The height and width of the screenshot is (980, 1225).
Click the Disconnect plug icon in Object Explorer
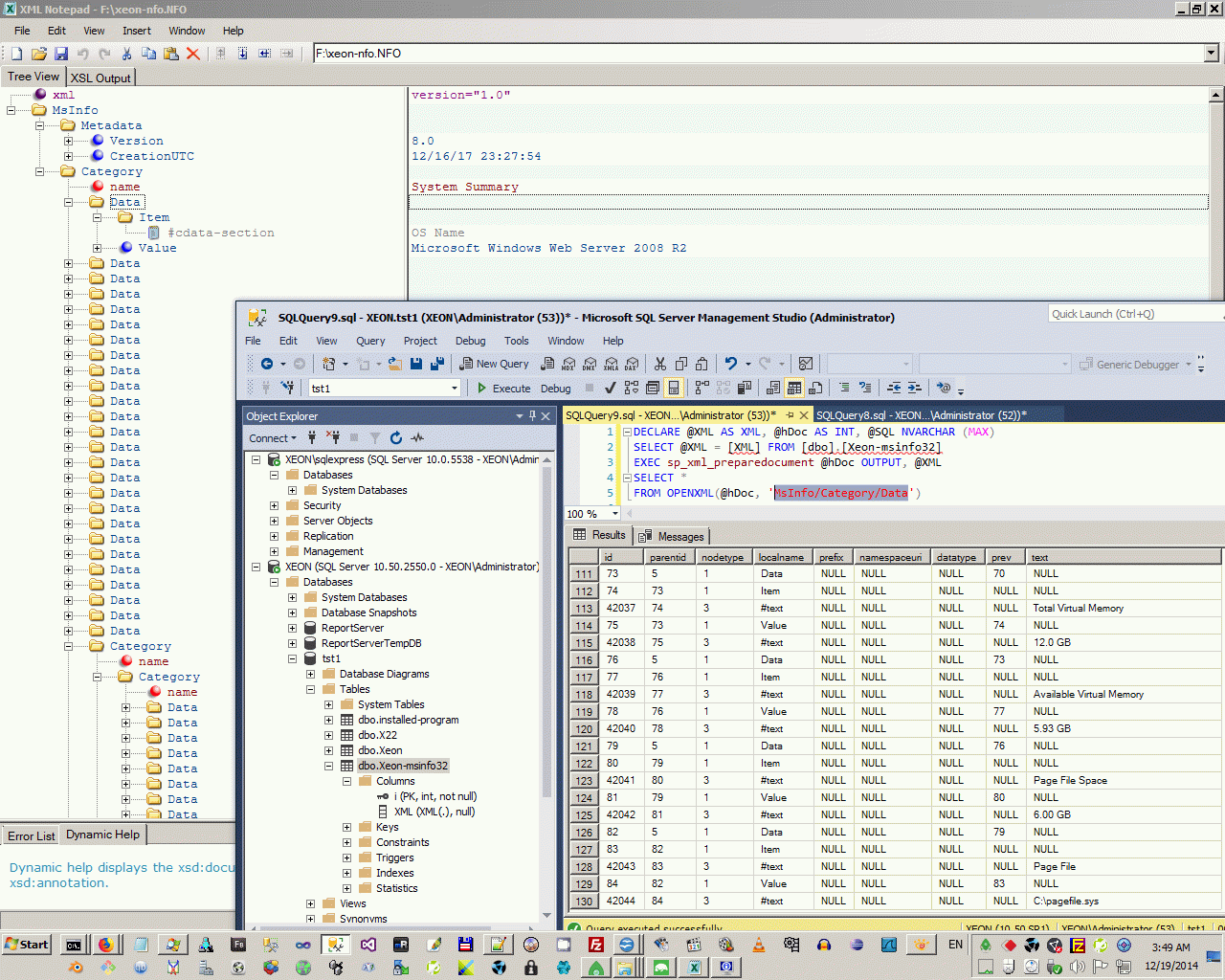[332, 437]
